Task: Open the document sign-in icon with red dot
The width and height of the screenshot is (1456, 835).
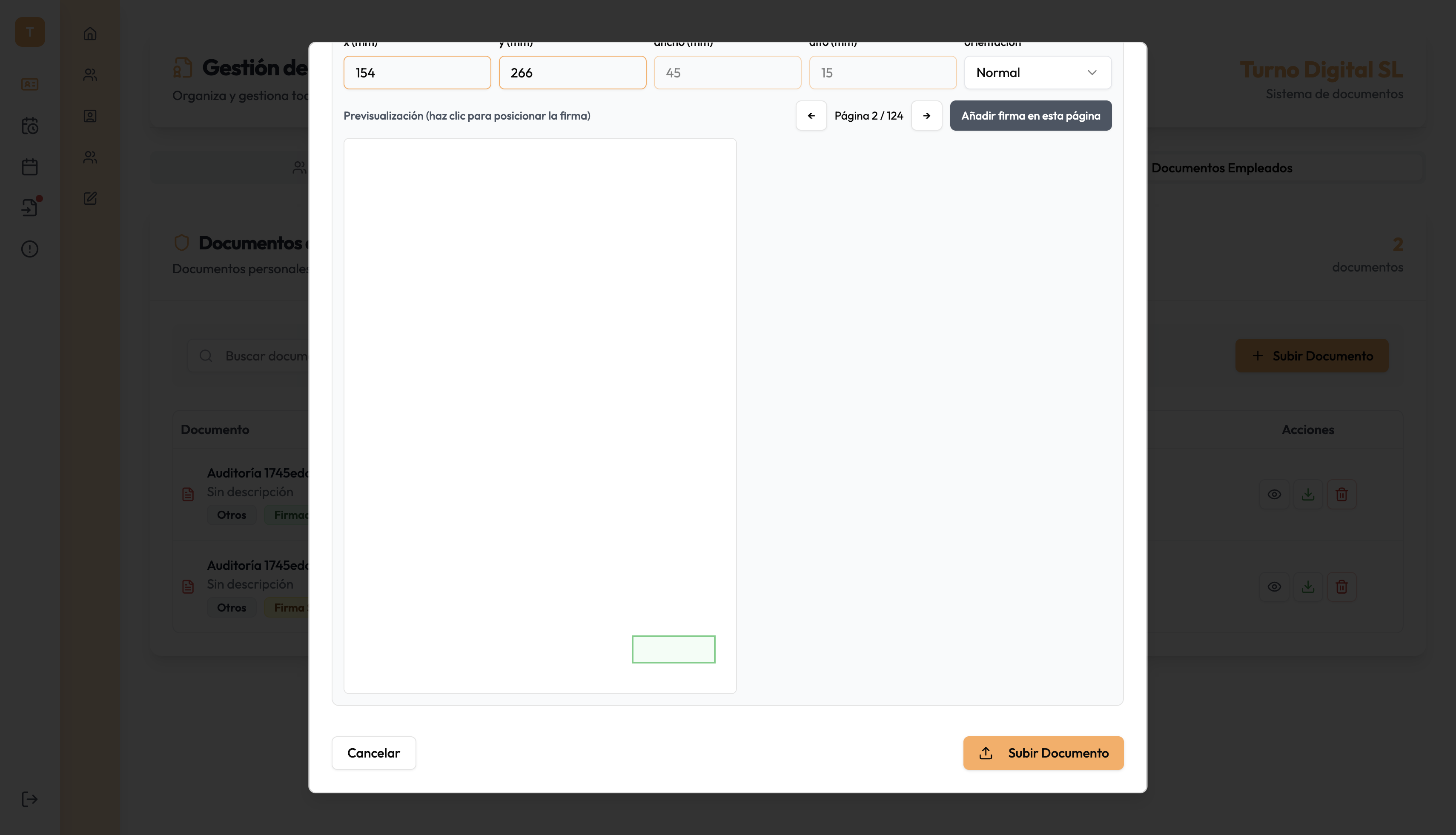Action: [30, 207]
